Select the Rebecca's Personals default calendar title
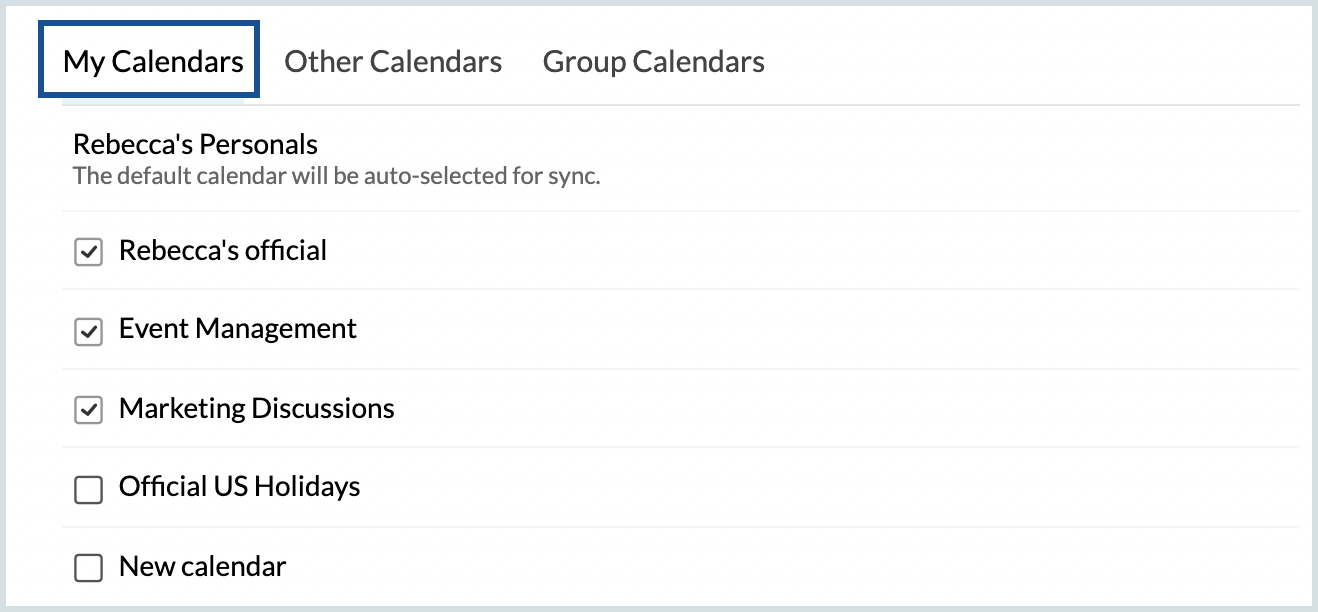The width and height of the screenshot is (1318, 612). (x=195, y=144)
